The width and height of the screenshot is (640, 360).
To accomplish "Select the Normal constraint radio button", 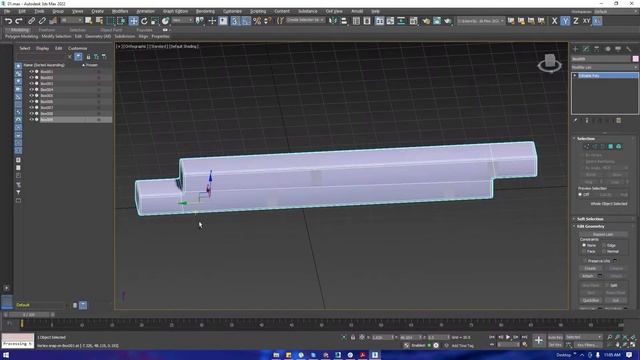I will pos(604,251).
